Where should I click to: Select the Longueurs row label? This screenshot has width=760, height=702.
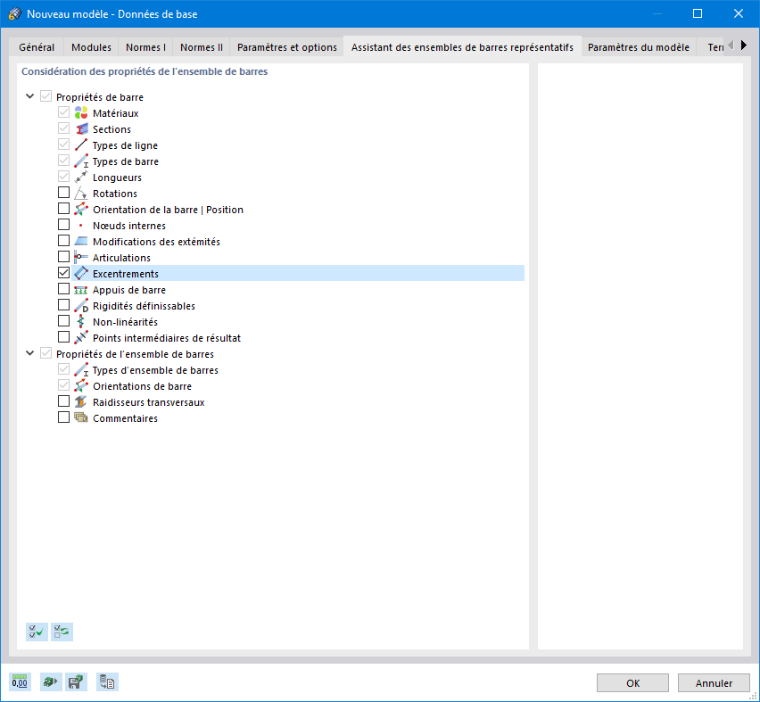coord(117,177)
